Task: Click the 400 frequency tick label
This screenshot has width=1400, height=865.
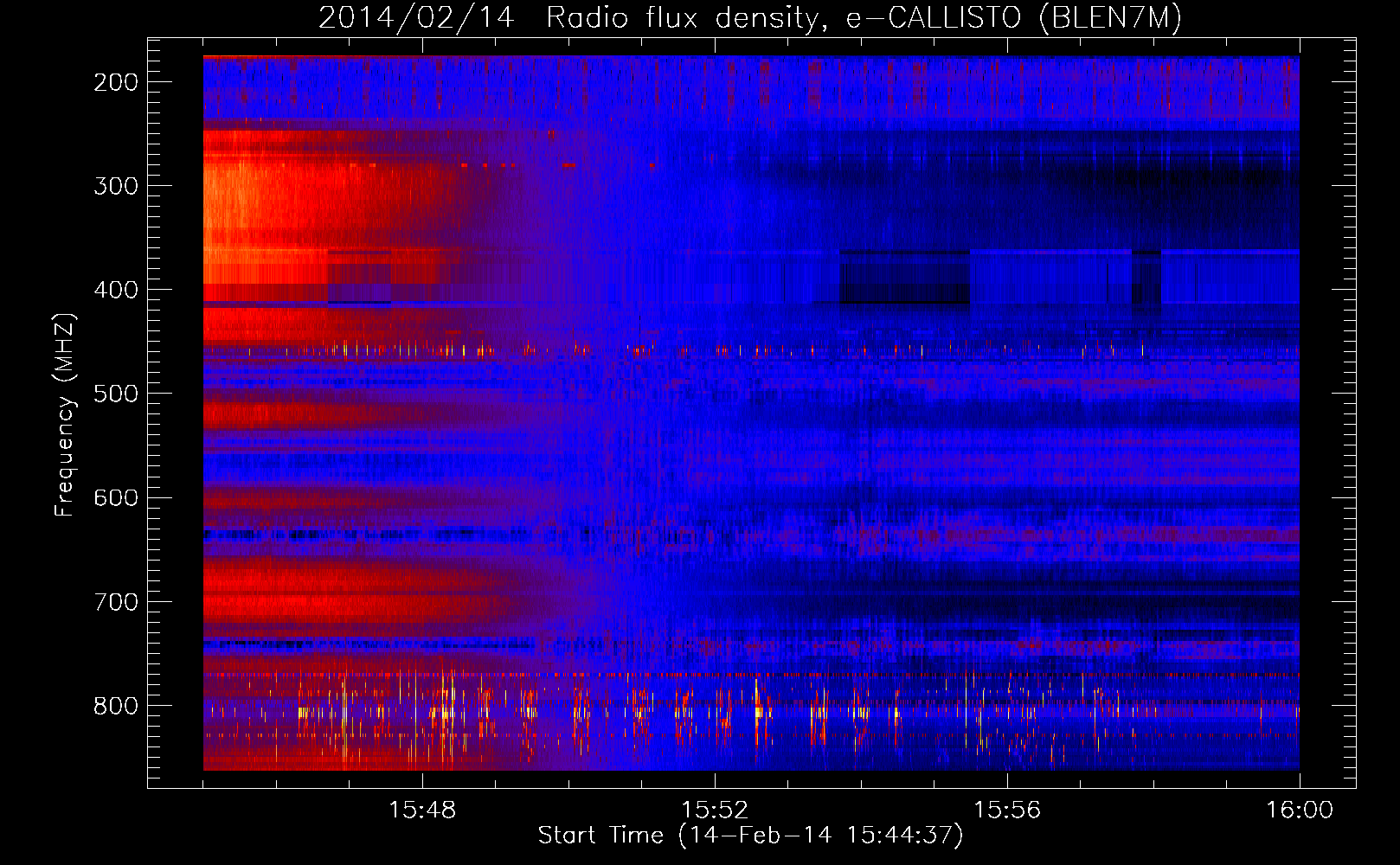Action: [116, 290]
